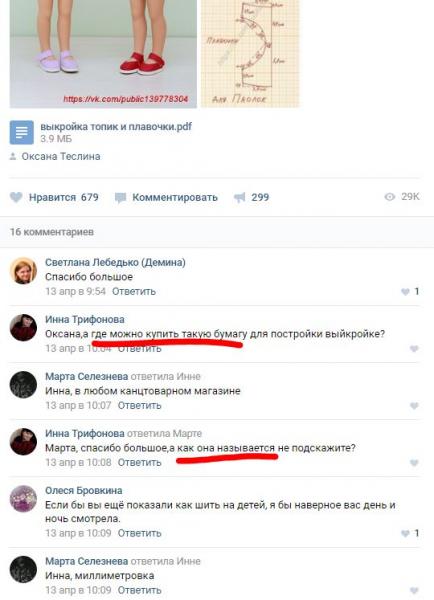Click the speech bubble icon by Комментировать
The image size is (434, 600).
[120, 198]
